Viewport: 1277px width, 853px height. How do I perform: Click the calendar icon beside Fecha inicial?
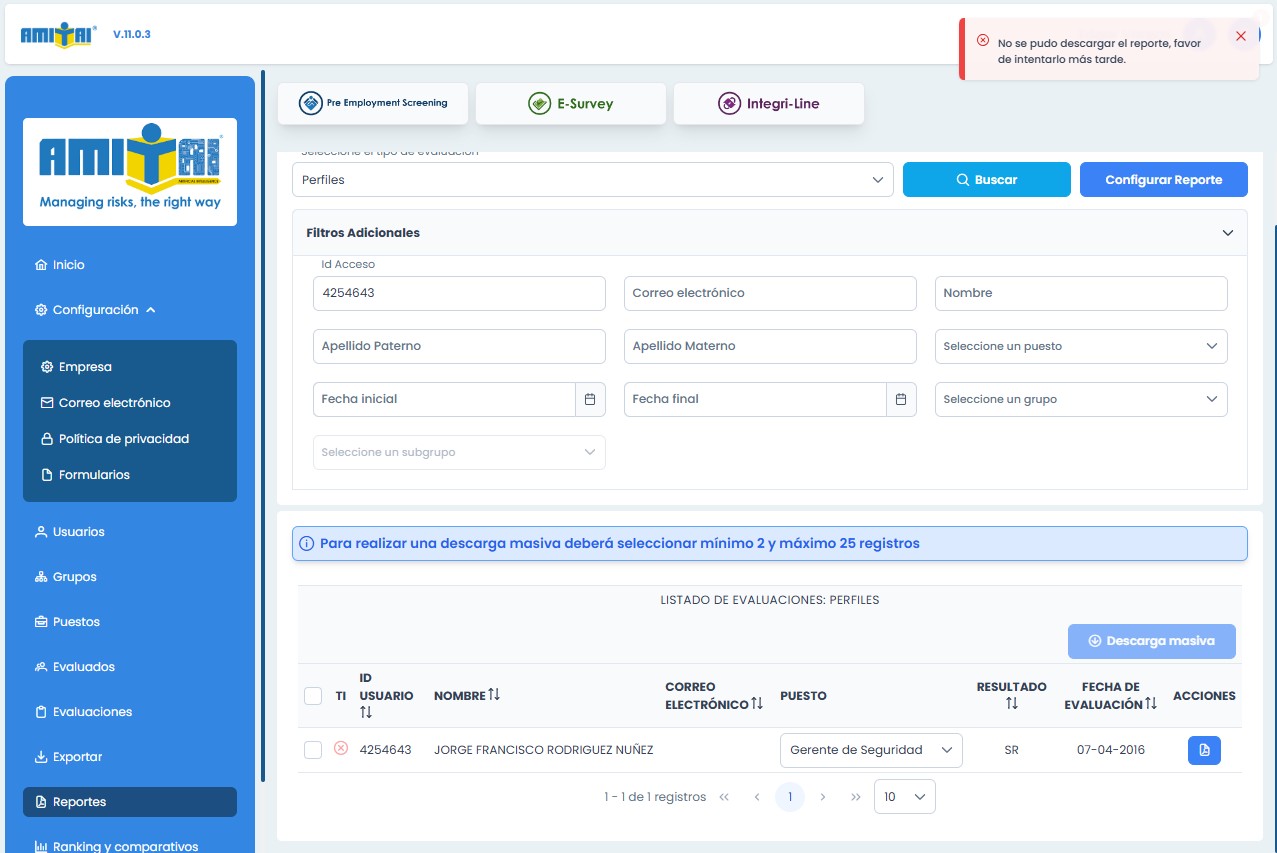click(x=590, y=399)
